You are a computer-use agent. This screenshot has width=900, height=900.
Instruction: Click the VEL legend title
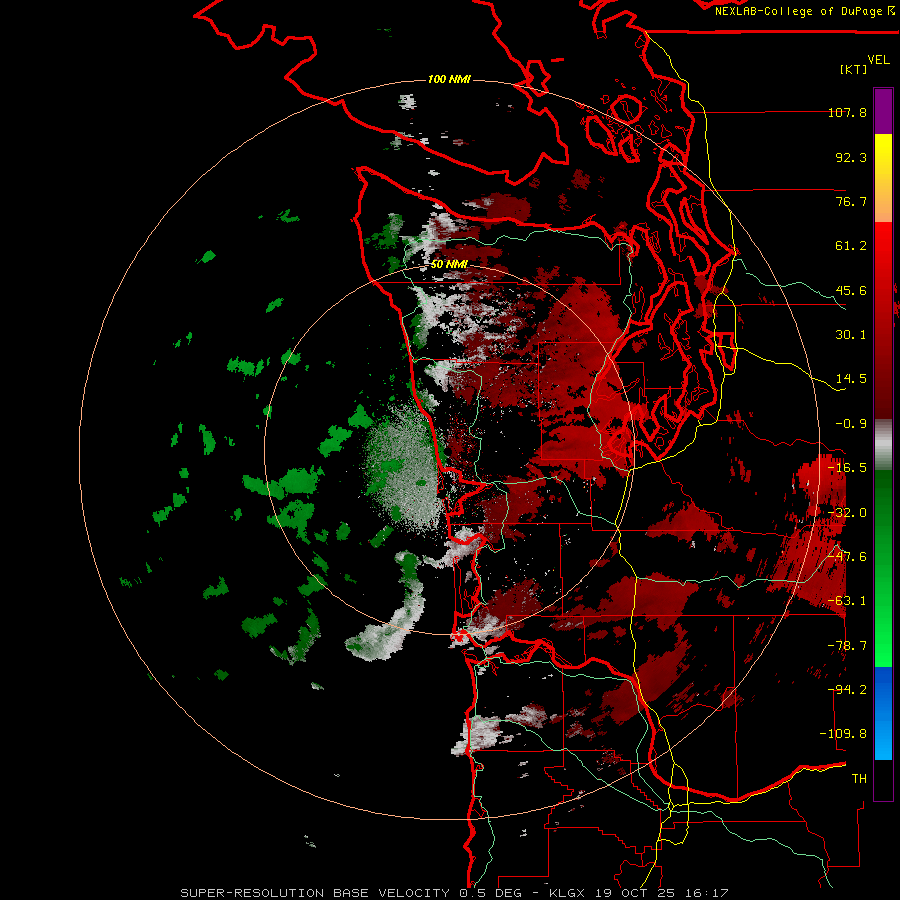click(878, 60)
